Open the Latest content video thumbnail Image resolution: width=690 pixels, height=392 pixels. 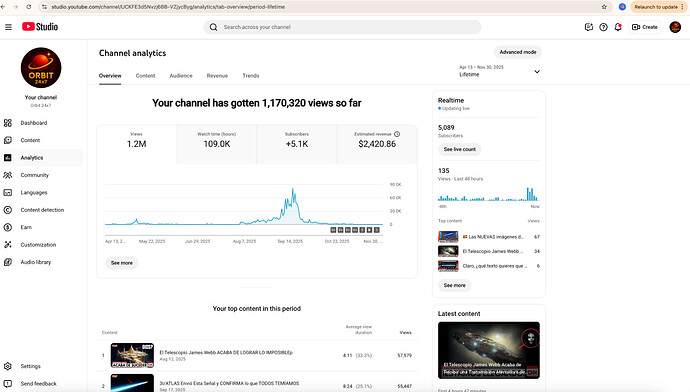[488, 350]
